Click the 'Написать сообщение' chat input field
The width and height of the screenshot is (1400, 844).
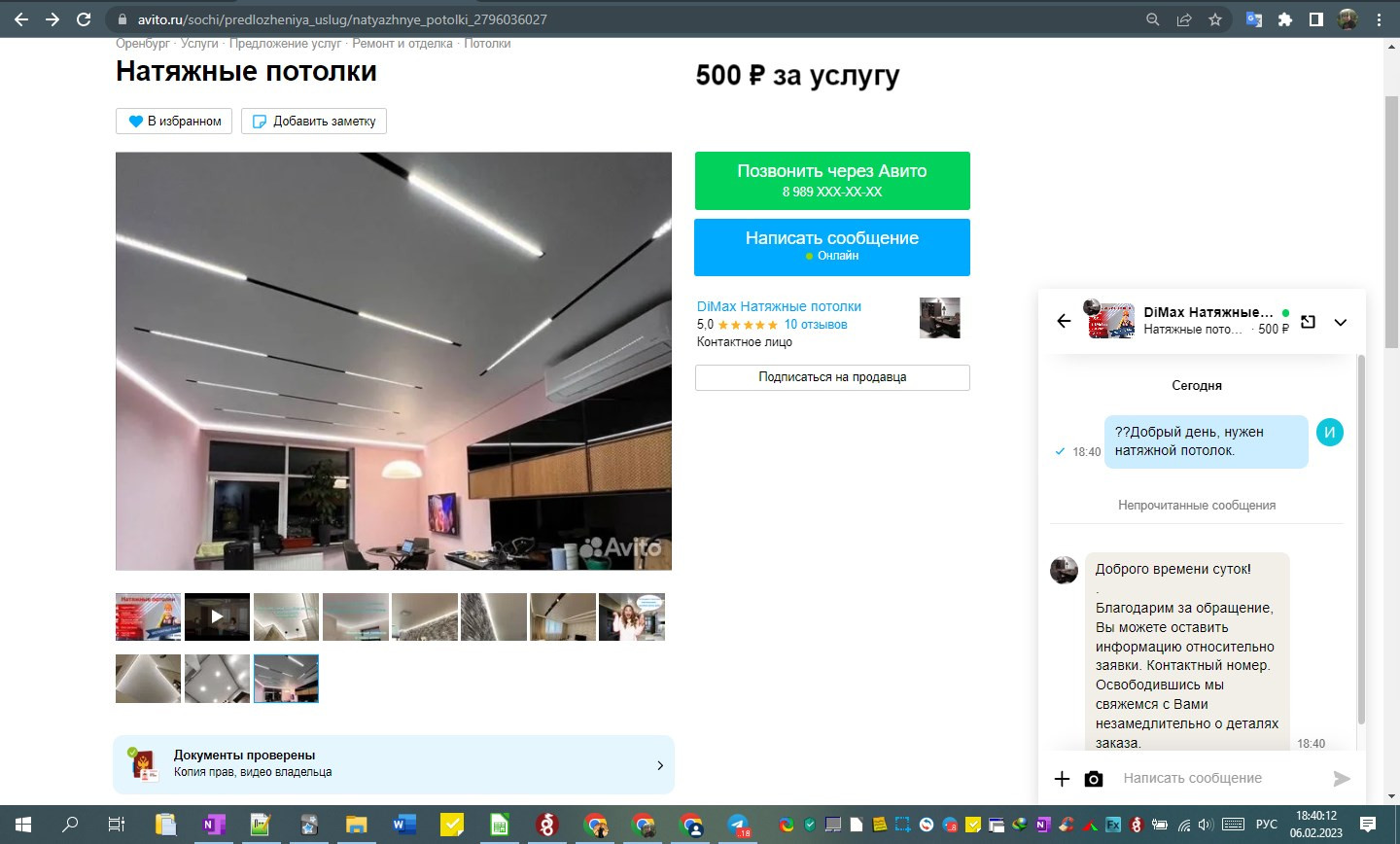[1221, 778]
